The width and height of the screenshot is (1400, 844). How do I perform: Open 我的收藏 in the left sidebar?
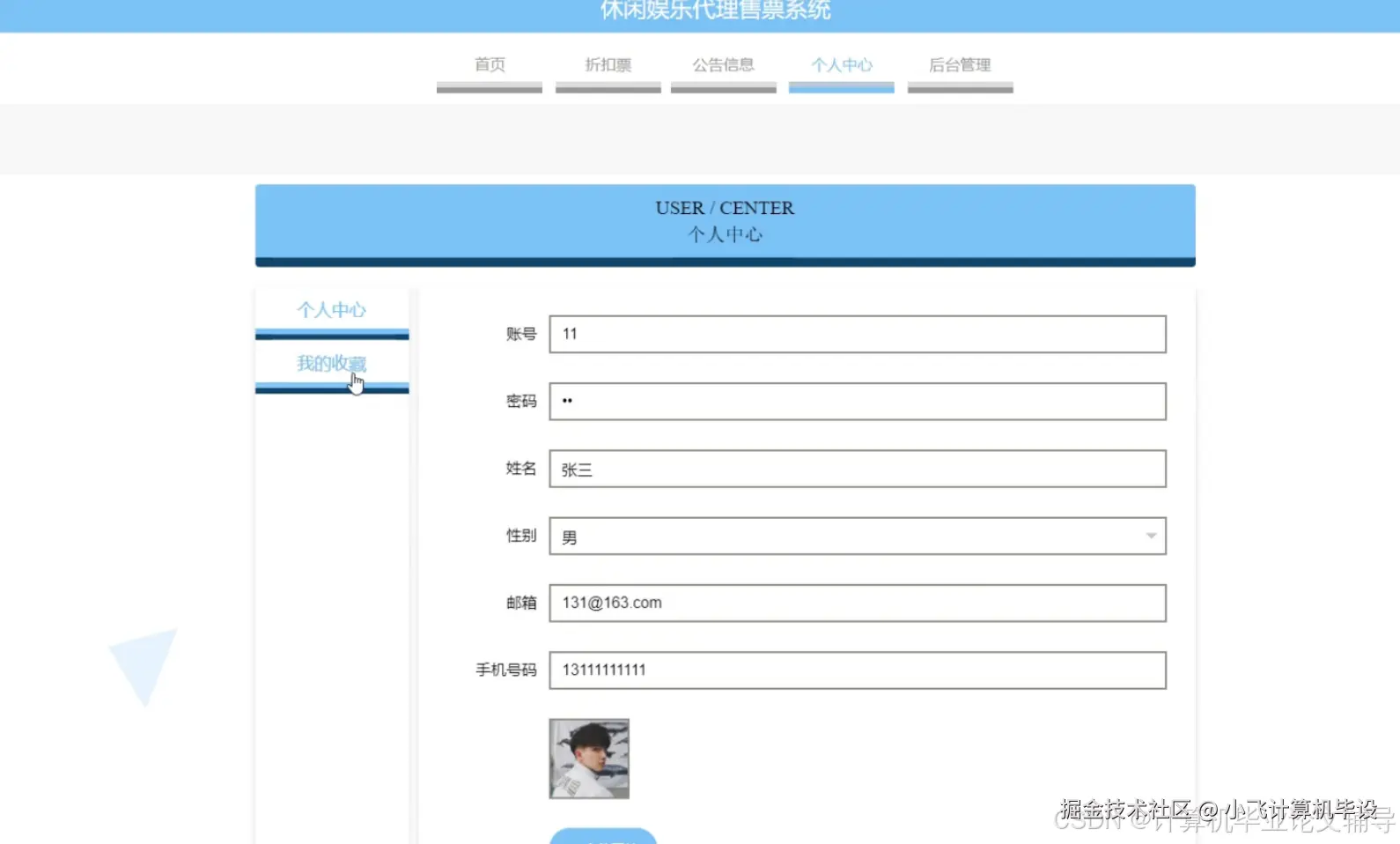[x=332, y=365]
